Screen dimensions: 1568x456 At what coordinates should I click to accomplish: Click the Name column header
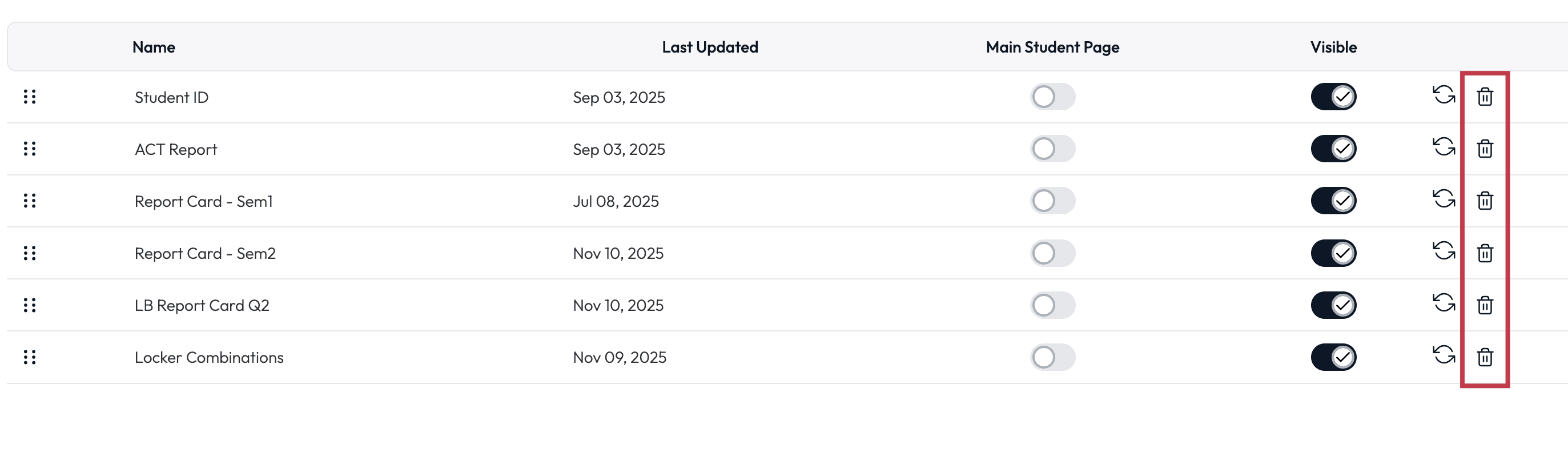[154, 47]
